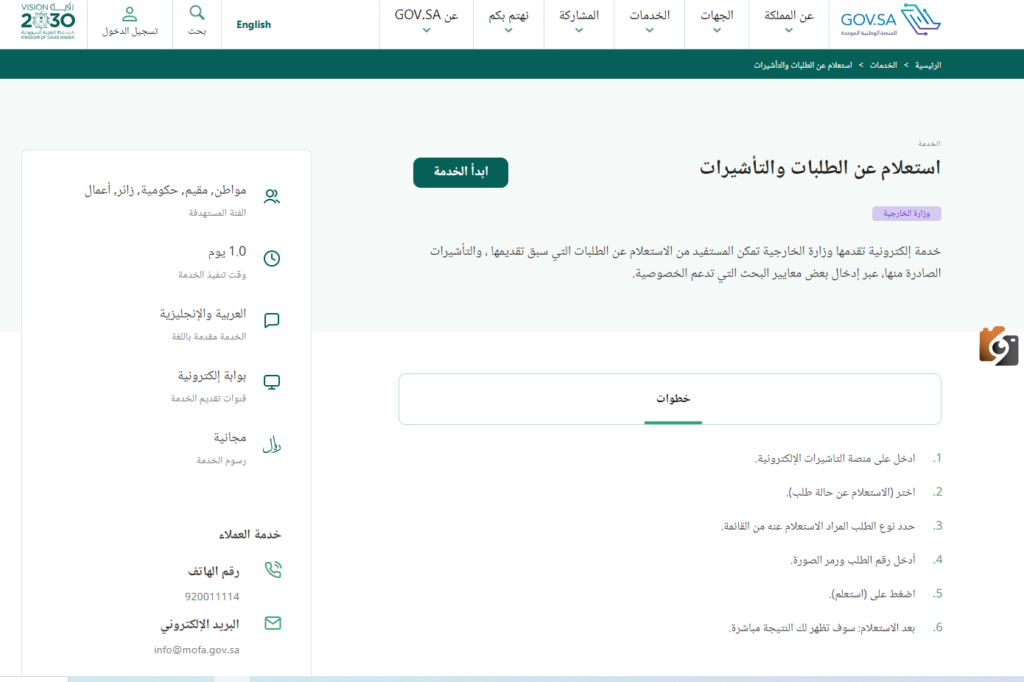Screen dimensions: 1024x682
Task: Select the خطوات tab
Action: coord(673,398)
